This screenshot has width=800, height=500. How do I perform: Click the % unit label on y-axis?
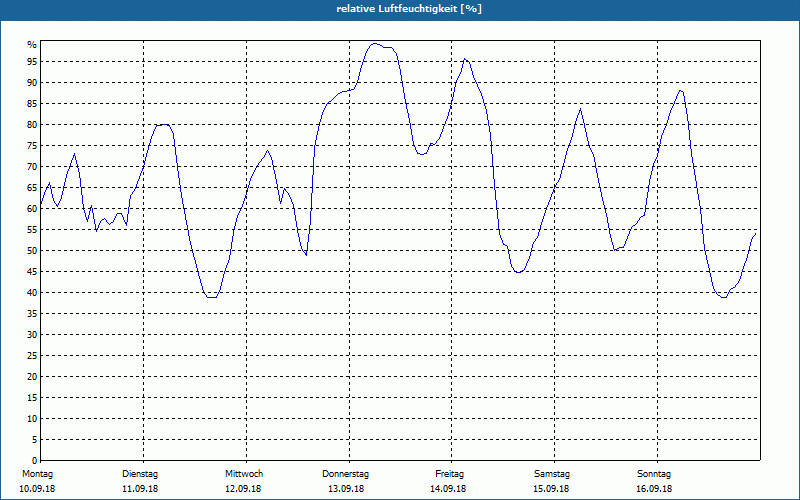coord(32,45)
